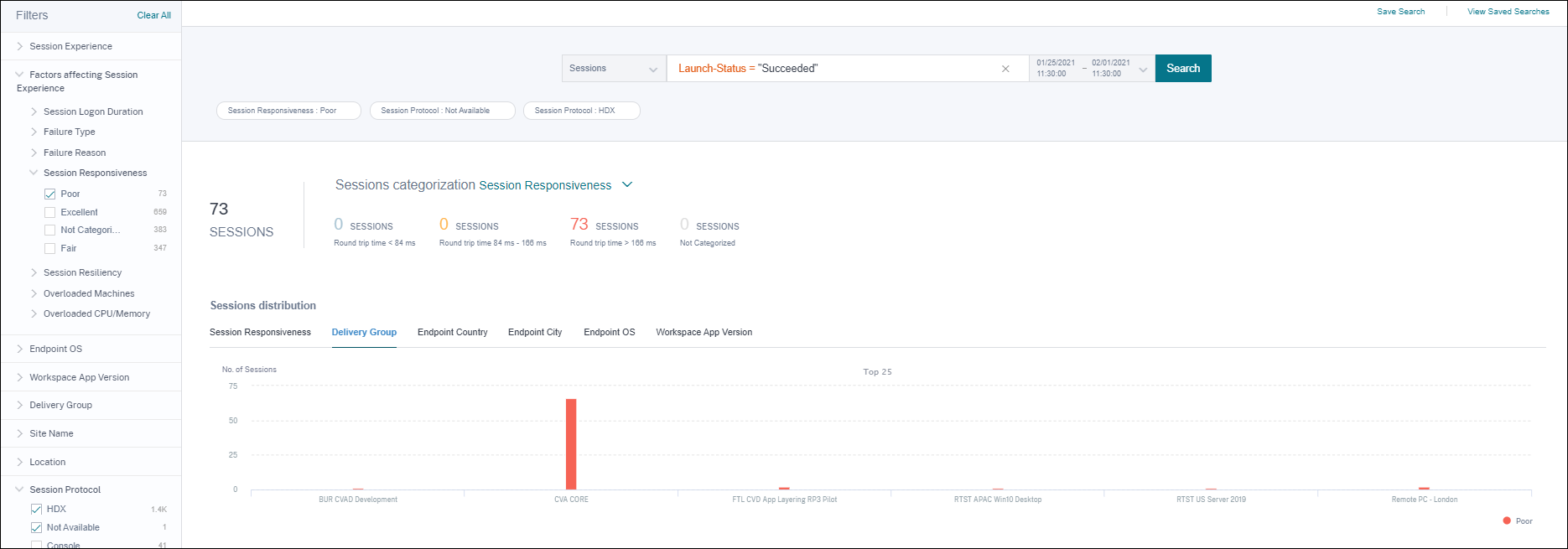Image resolution: width=1568 pixels, height=549 pixels.
Task: Expand the Endpoint OS filter chevron
Action: coord(20,349)
